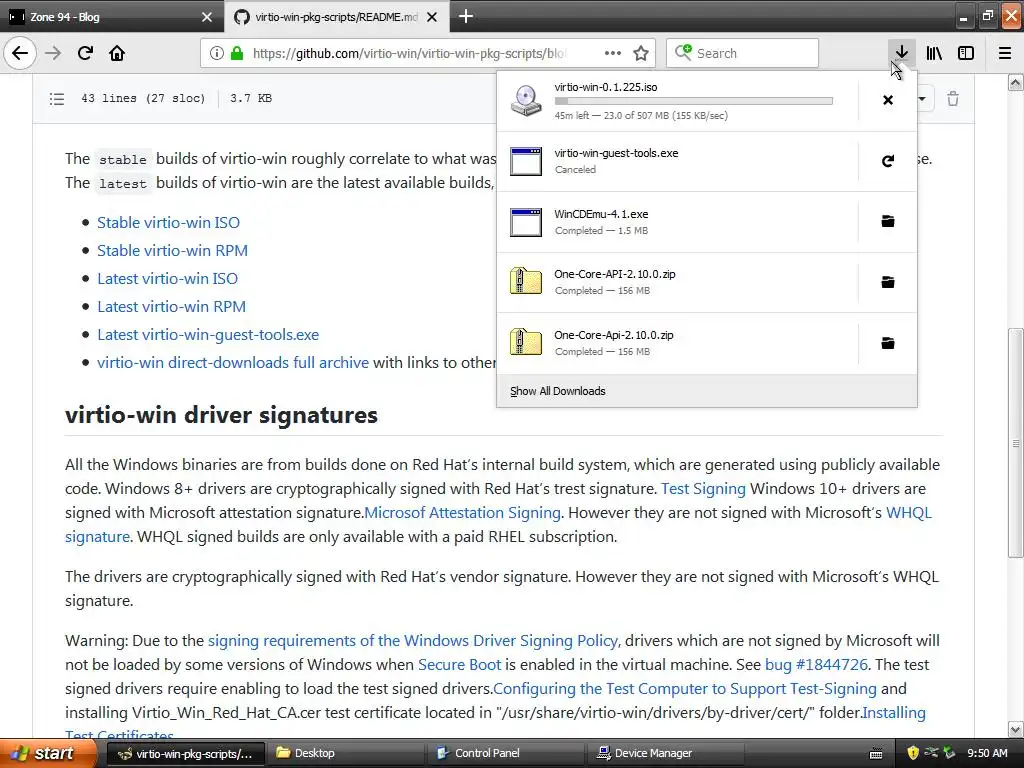Click the WinCDEmu-4.1.exe file icon

pos(526,222)
